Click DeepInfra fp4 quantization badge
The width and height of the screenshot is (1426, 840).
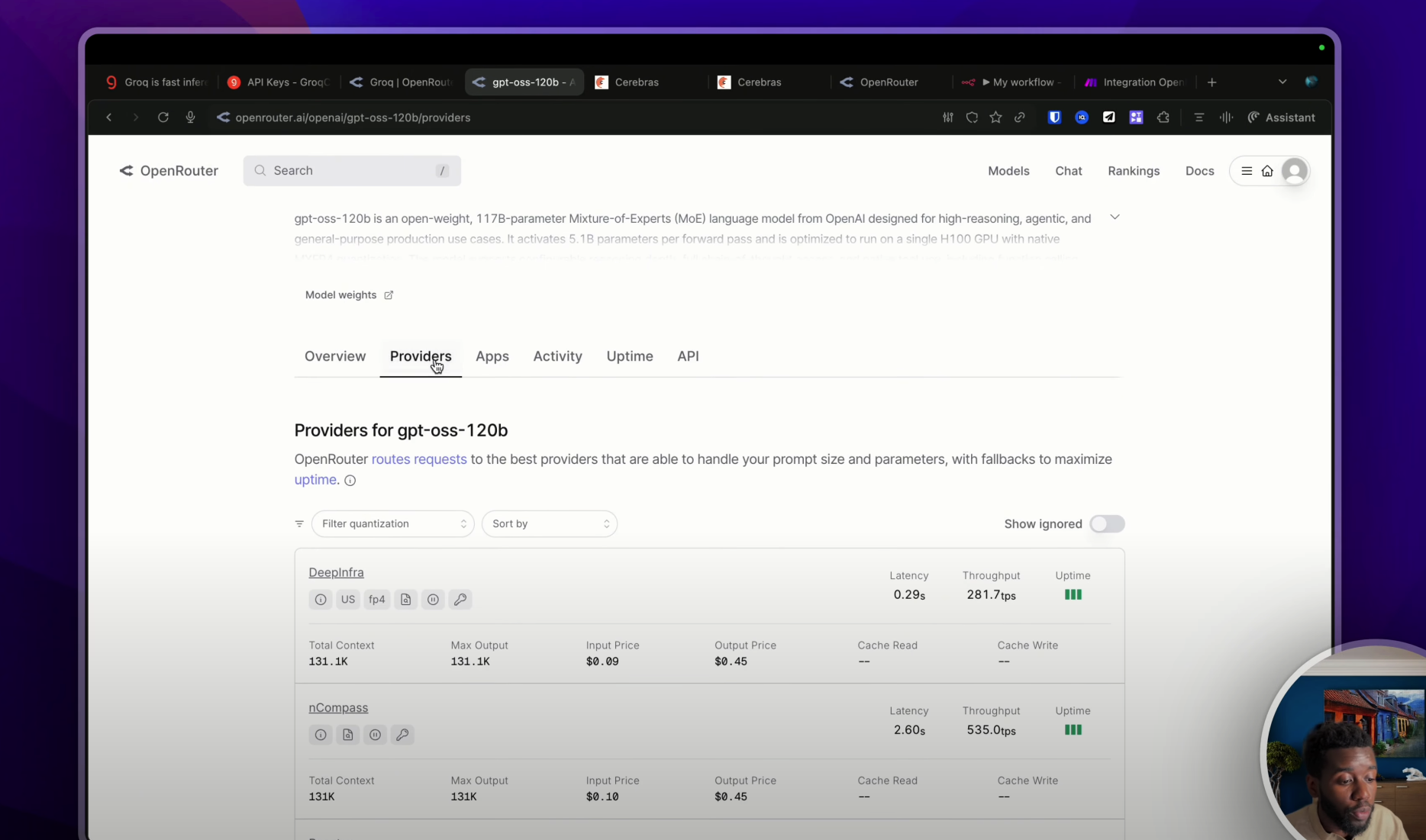[377, 600]
